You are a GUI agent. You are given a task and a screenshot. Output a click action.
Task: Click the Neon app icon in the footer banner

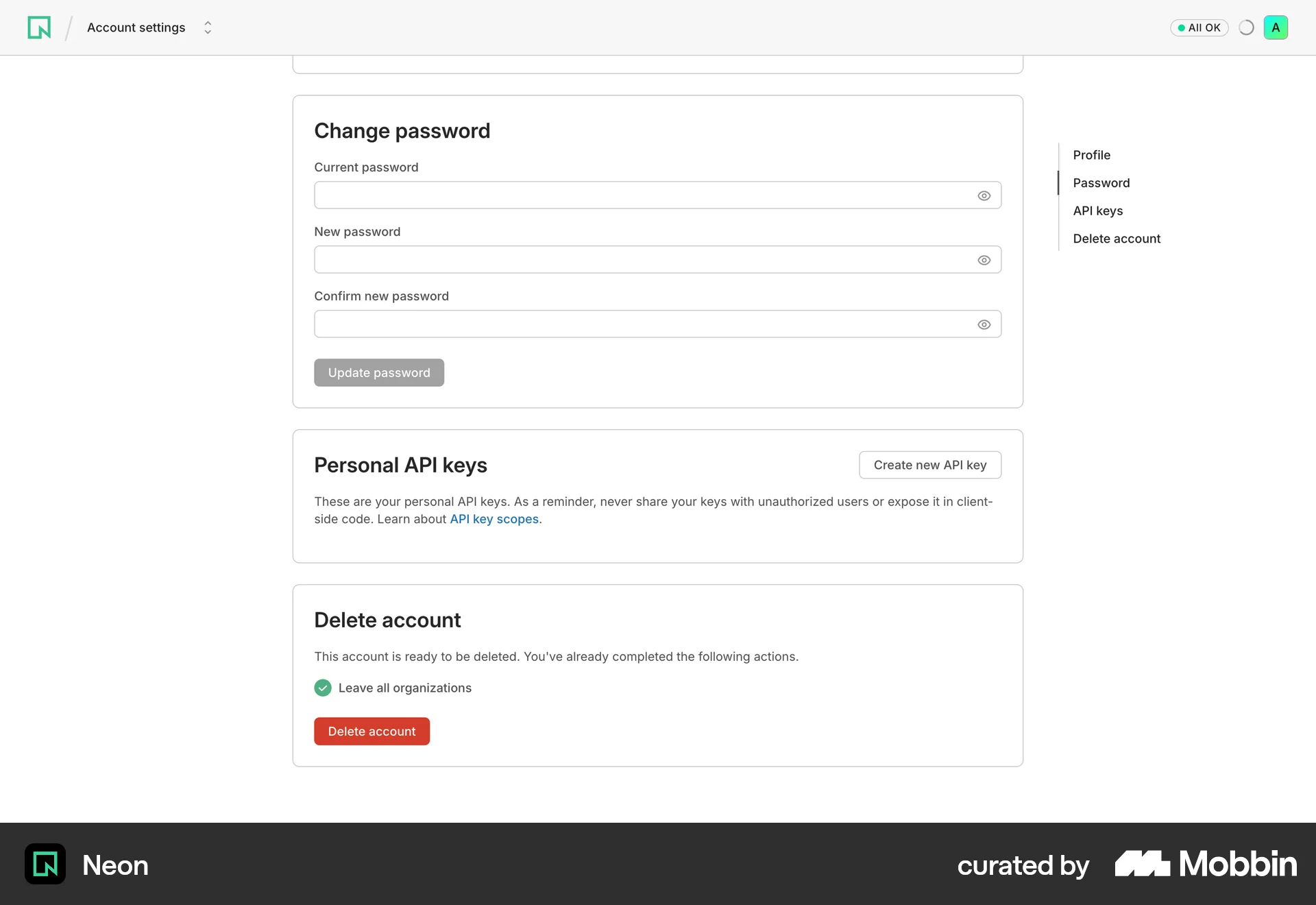click(x=45, y=864)
